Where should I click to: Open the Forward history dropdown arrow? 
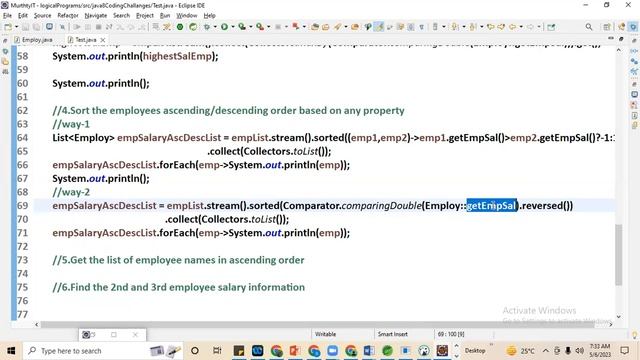tap(539, 27)
